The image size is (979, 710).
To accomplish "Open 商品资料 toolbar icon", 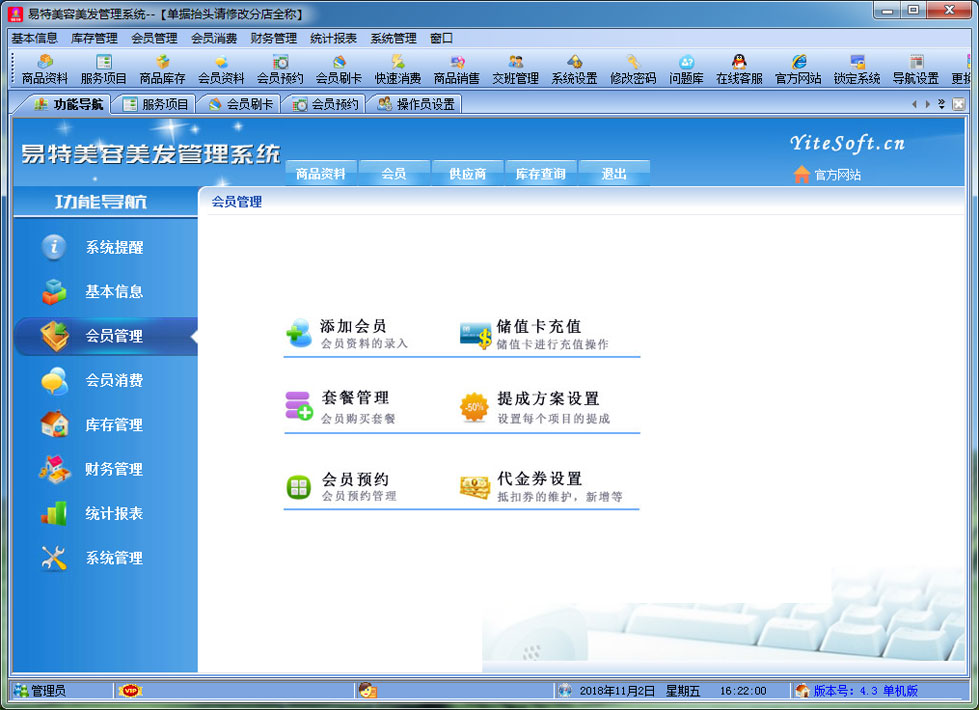I will pyautogui.click(x=45, y=69).
